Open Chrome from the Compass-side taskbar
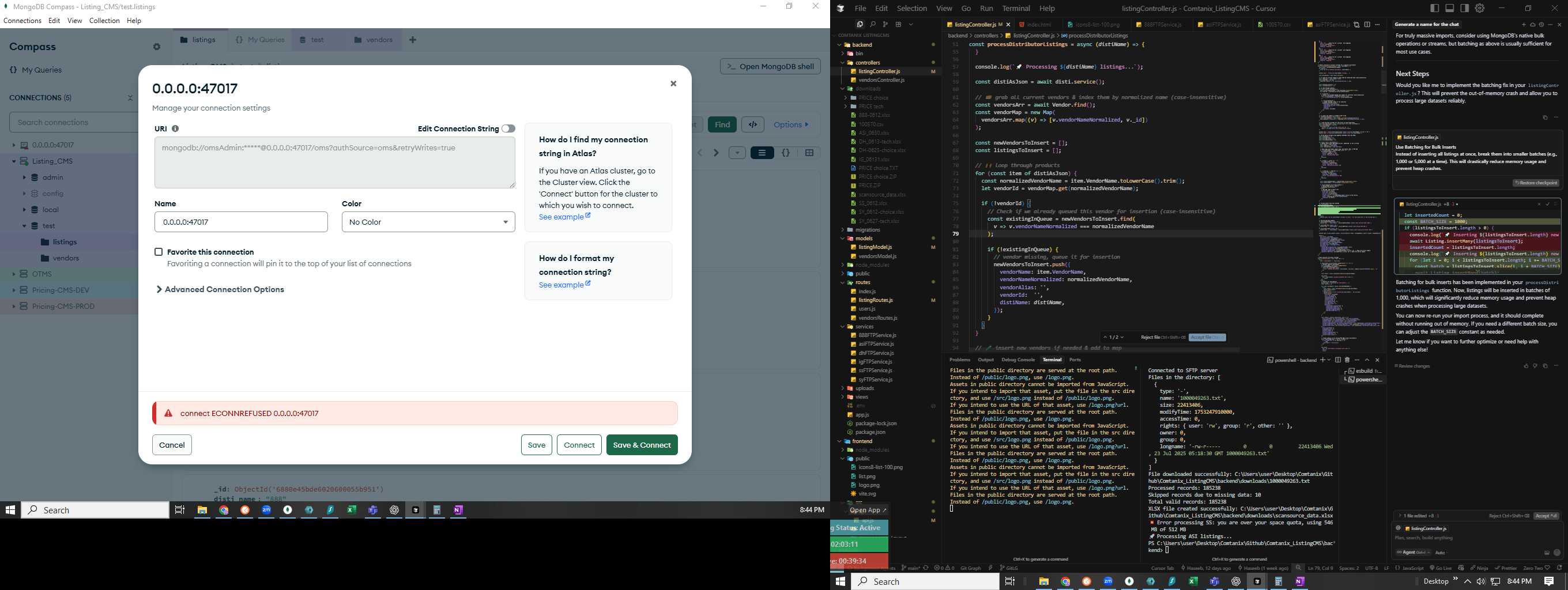1568x590 pixels. point(224,510)
